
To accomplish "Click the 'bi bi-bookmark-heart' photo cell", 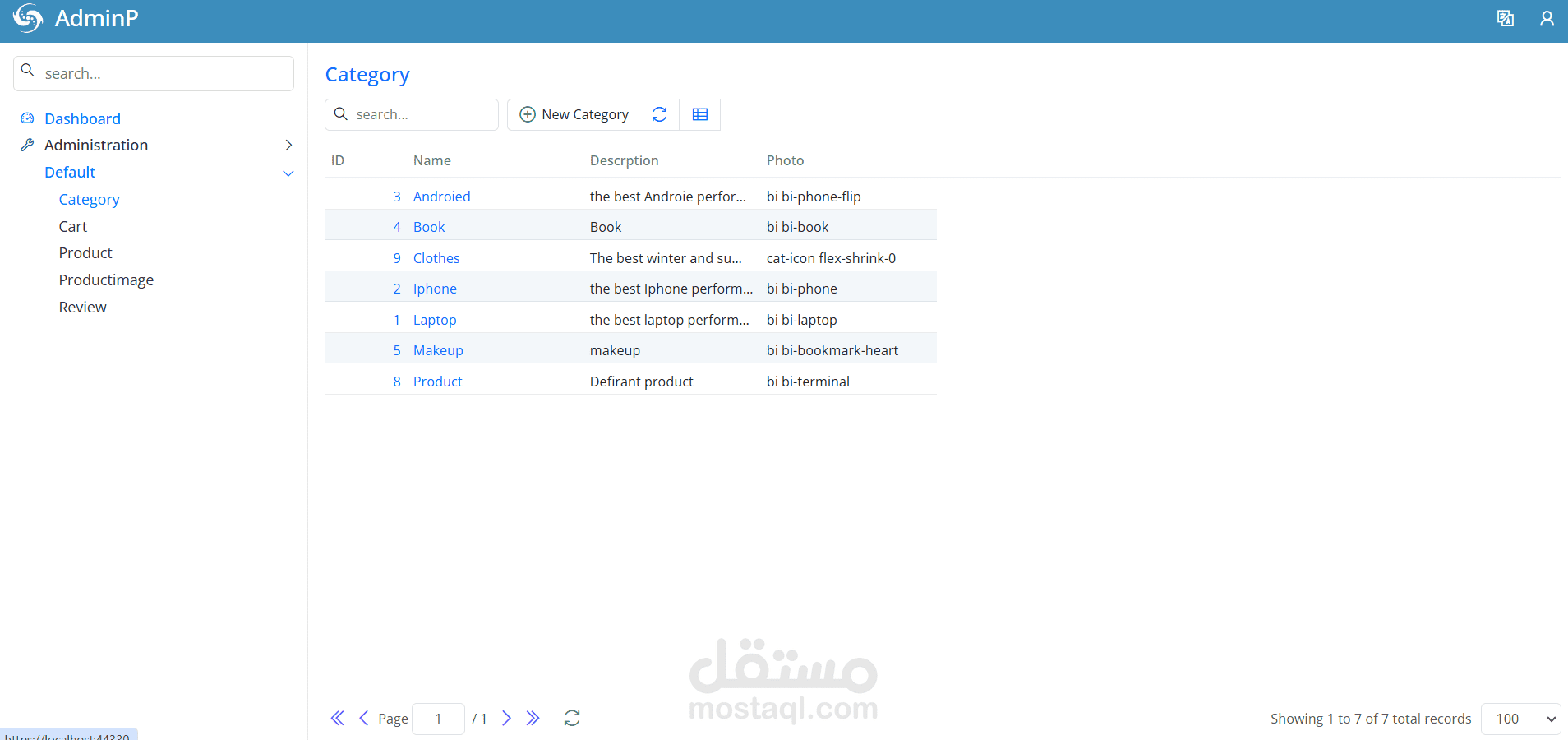I will [x=832, y=350].
